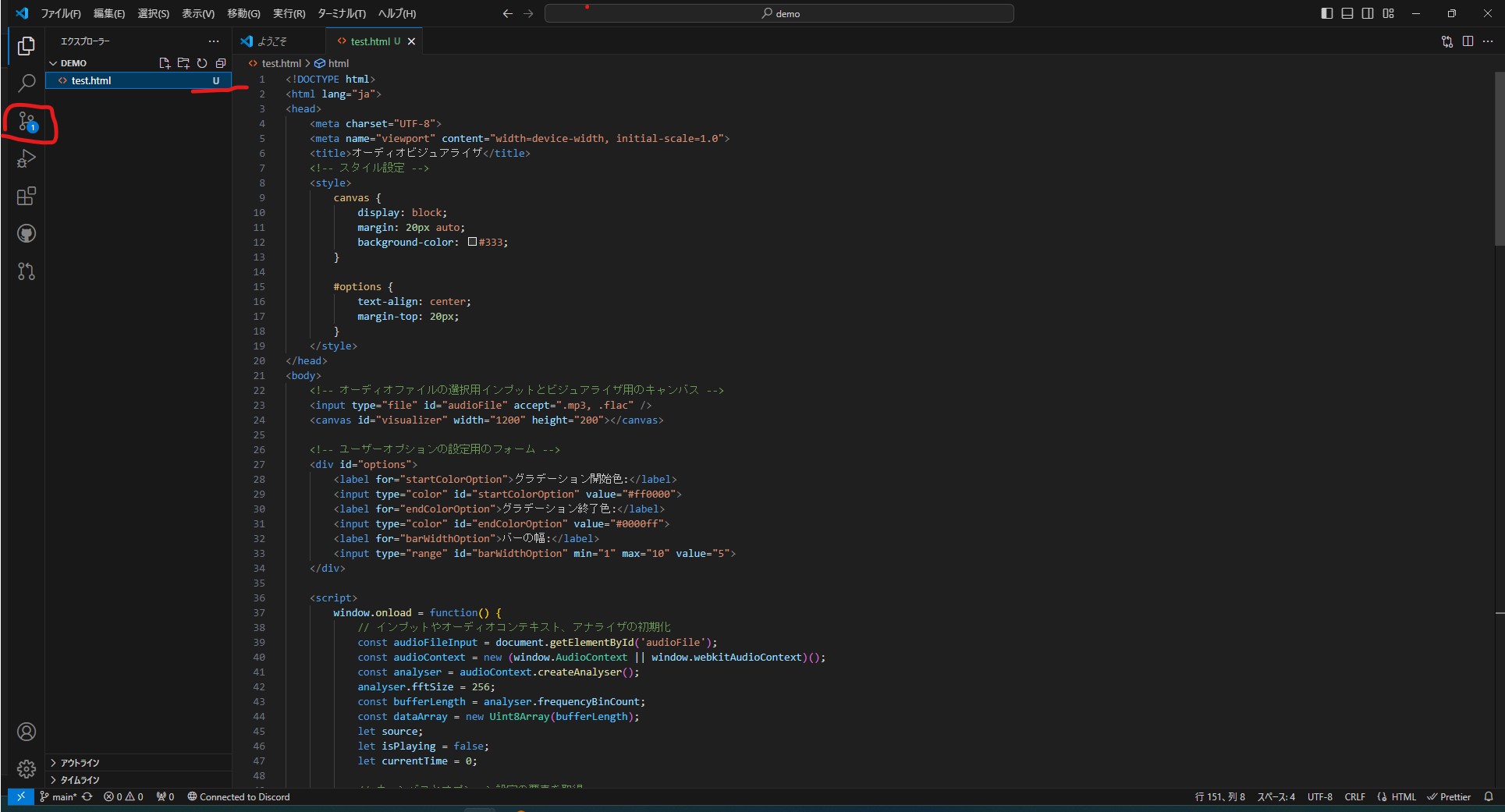Click the Prettier status bar item
This screenshot has height=812, width=1505.
(x=1449, y=797)
